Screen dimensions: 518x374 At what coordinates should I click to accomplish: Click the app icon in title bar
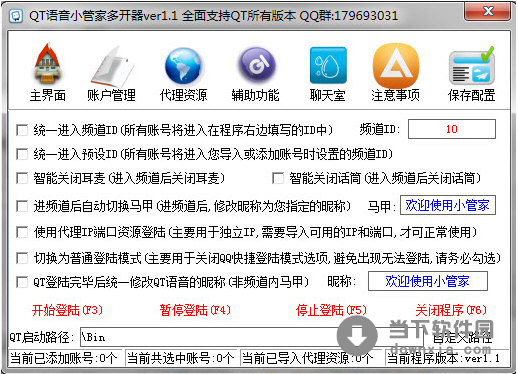click(x=16, y=16)
